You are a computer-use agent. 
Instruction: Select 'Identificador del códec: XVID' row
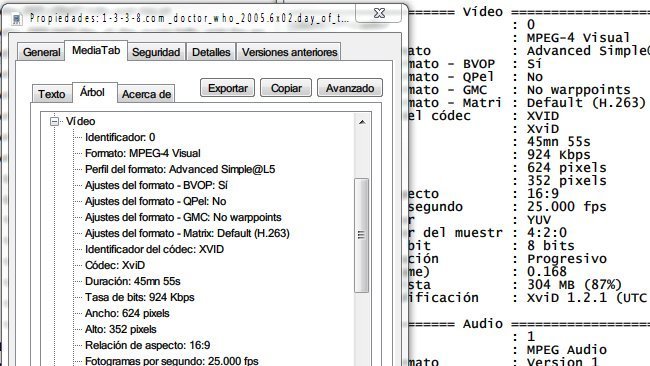tap(154, 250)
